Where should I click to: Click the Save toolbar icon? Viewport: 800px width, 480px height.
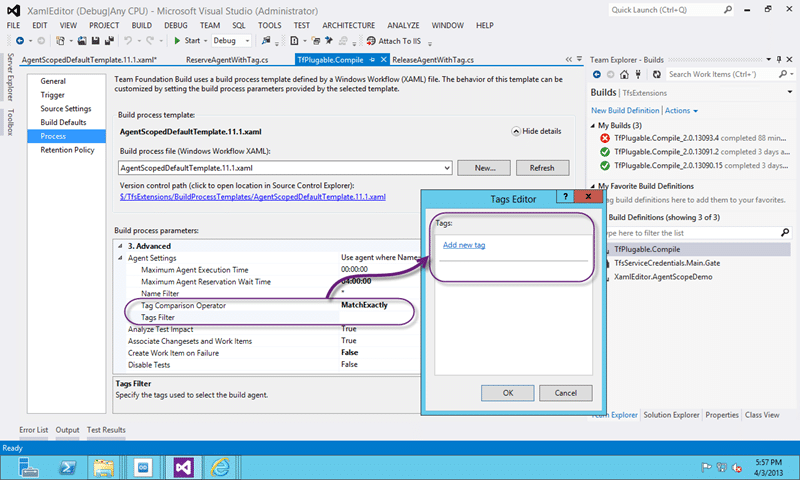[95, 41]
